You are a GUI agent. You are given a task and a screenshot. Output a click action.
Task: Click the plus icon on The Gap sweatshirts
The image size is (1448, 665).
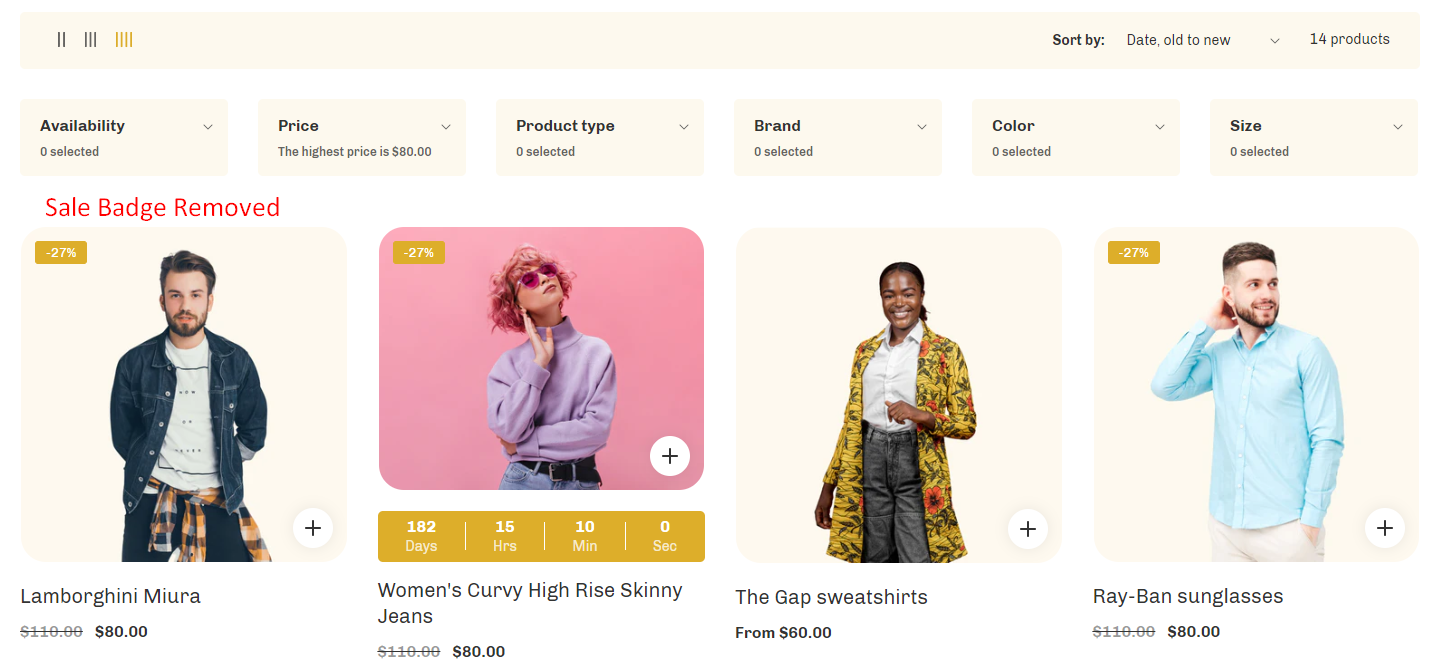click(1028, 528)
